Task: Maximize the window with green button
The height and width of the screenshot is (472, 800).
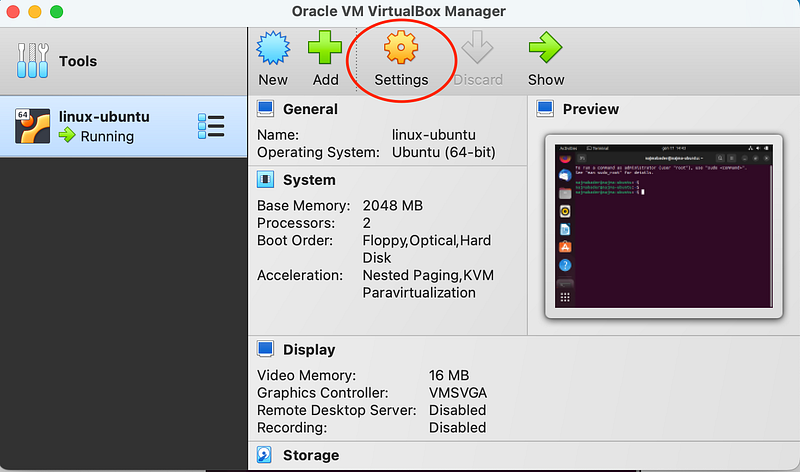Action: [x=57, y=11]
